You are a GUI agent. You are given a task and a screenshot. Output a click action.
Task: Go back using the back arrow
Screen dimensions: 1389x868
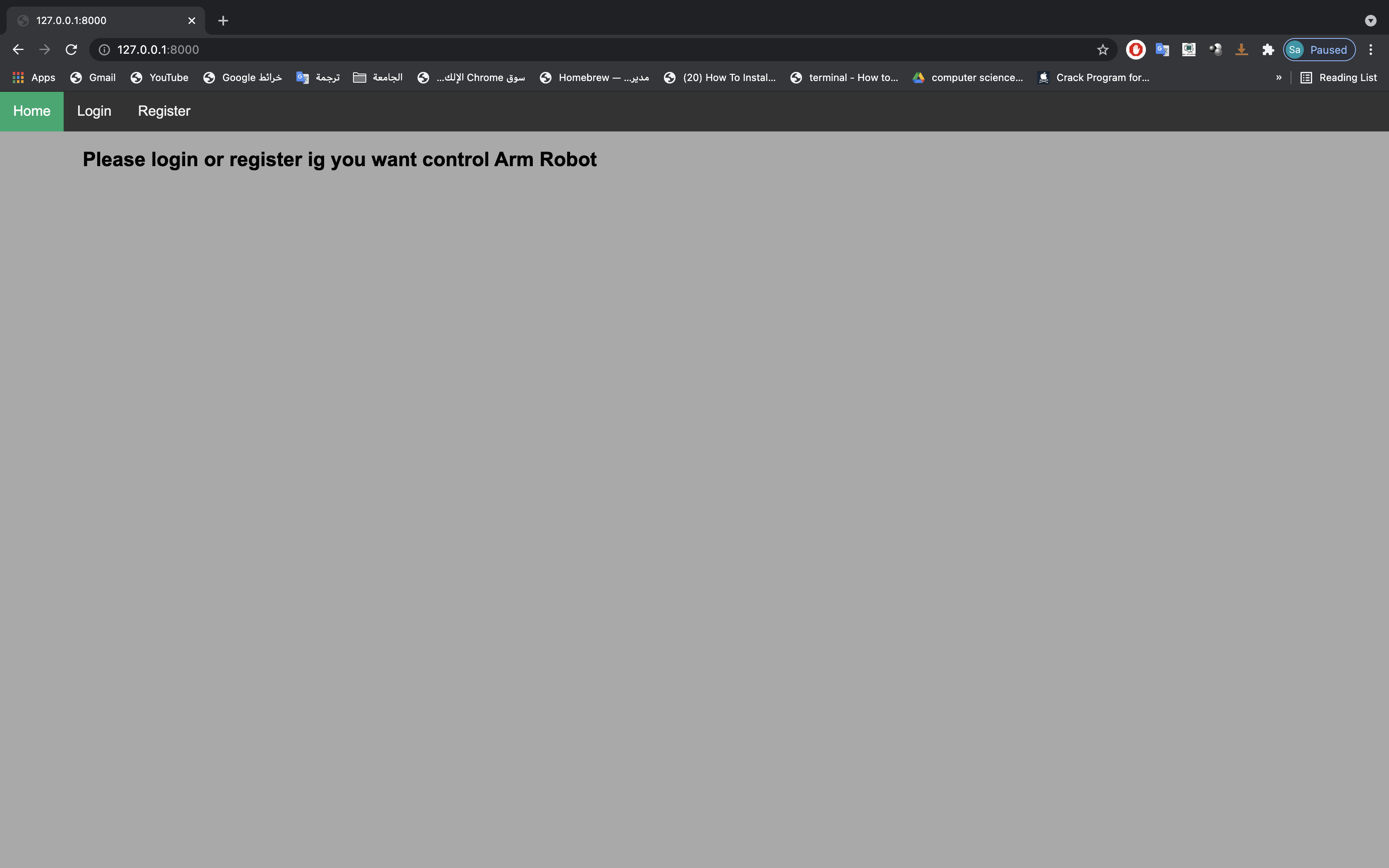click(18, 49)
